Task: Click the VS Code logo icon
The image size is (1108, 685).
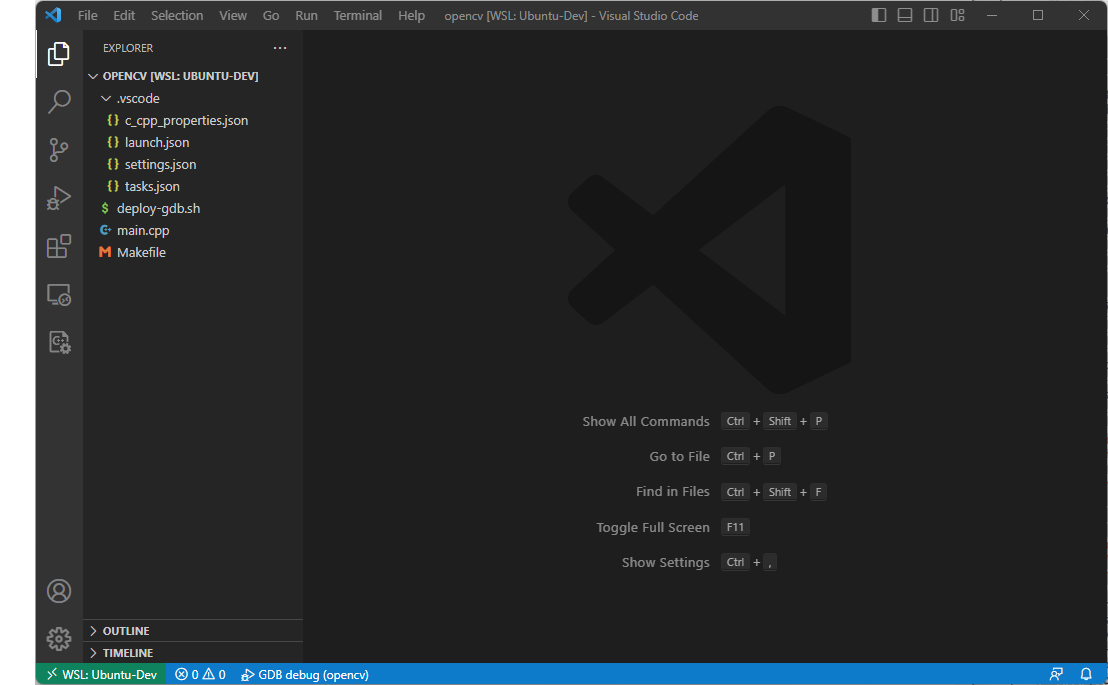Action: coord(53,15)
